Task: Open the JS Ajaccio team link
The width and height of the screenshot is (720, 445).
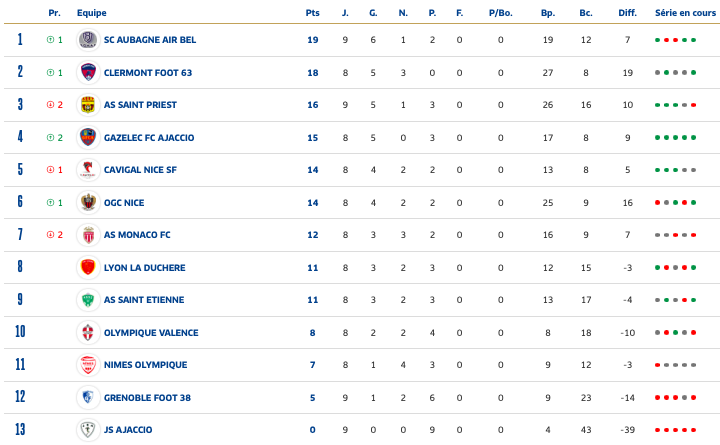Action: (128, 430)
